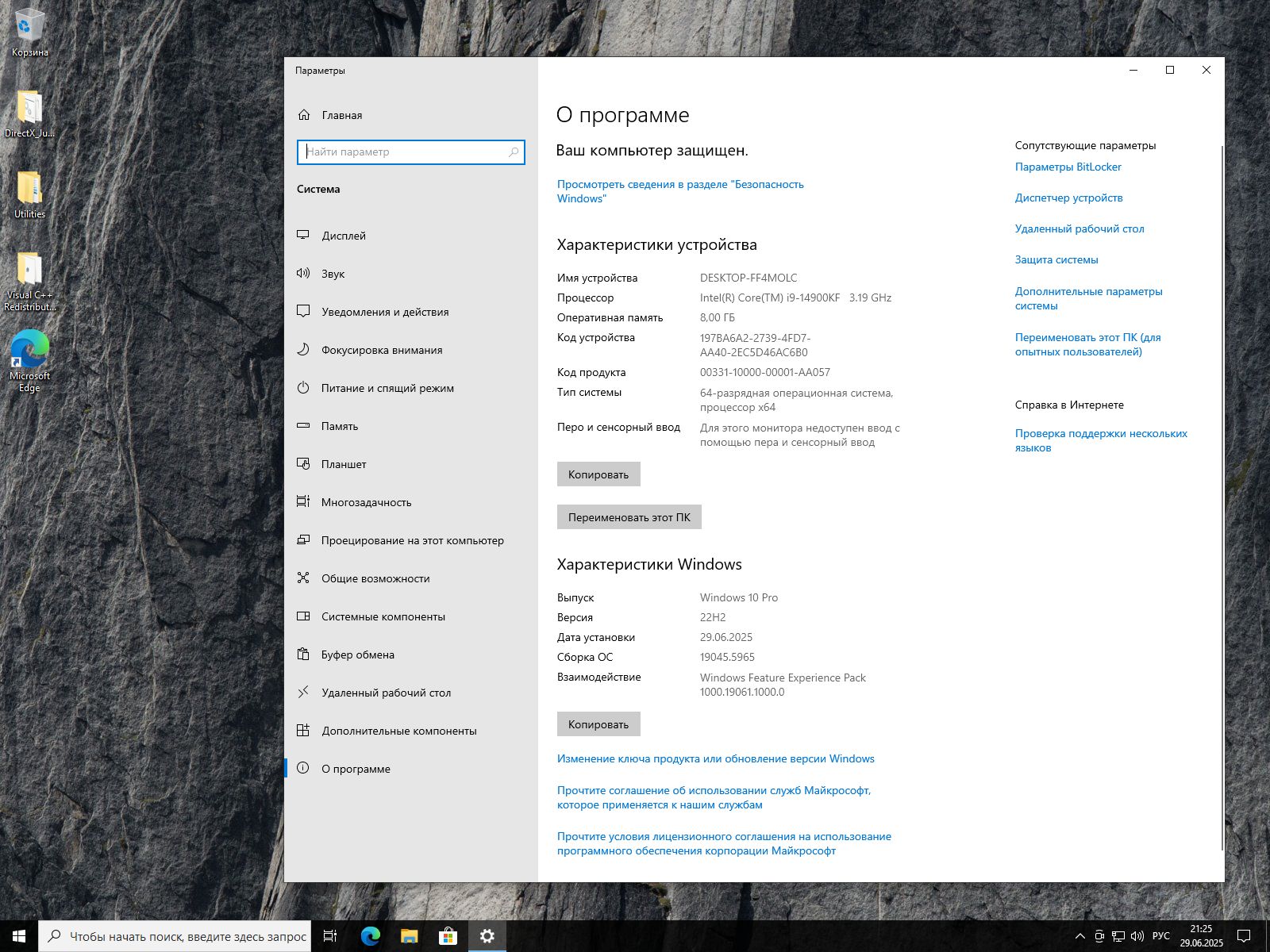
Task: Switch input language РУС indicator
Action: coord(1161,936)
